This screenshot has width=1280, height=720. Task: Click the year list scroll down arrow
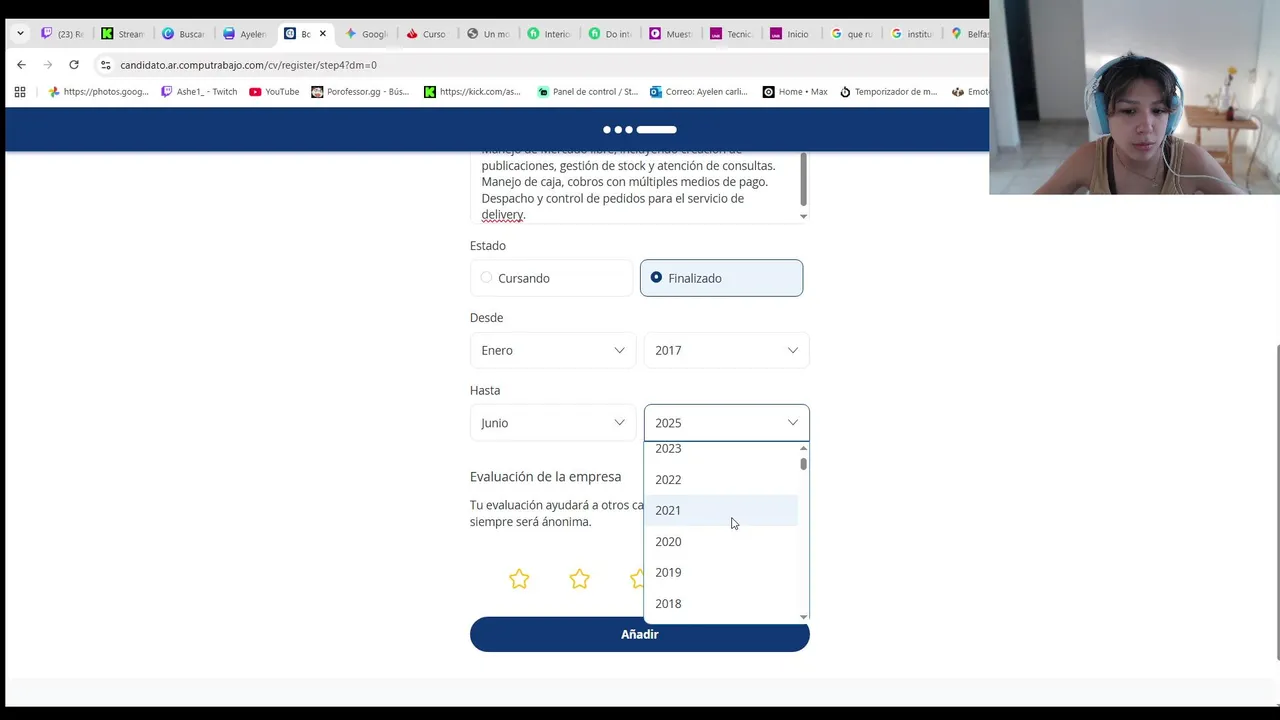803,617
